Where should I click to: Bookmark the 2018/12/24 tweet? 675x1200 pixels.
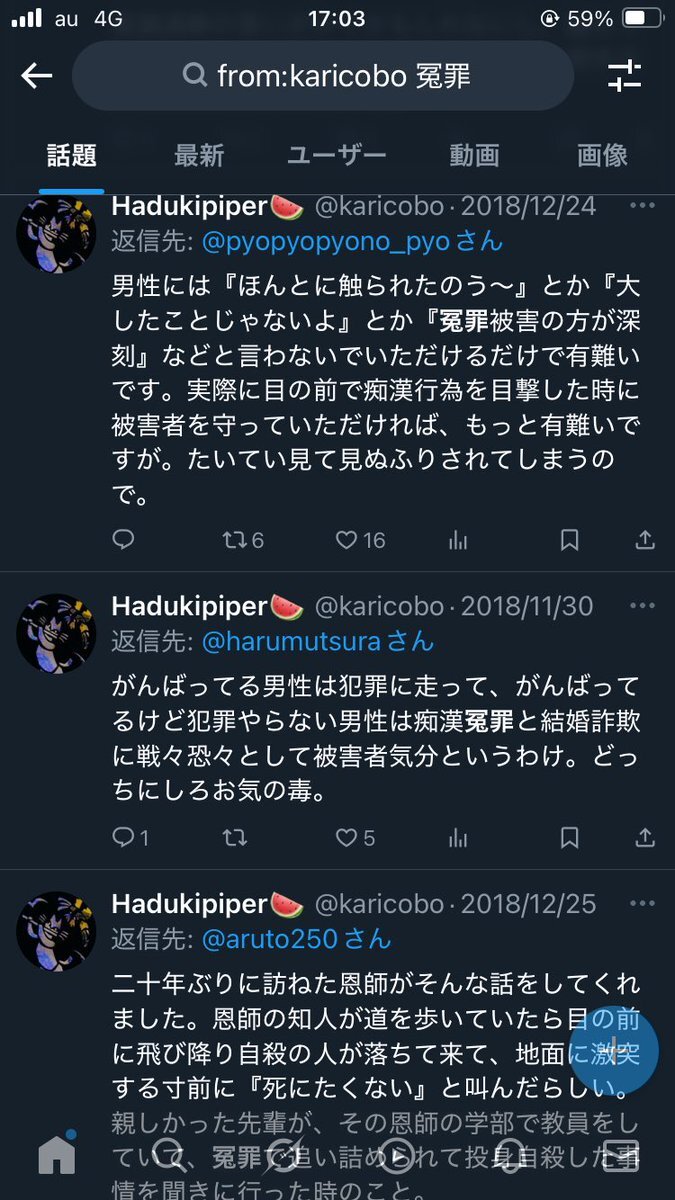point(569,540)
